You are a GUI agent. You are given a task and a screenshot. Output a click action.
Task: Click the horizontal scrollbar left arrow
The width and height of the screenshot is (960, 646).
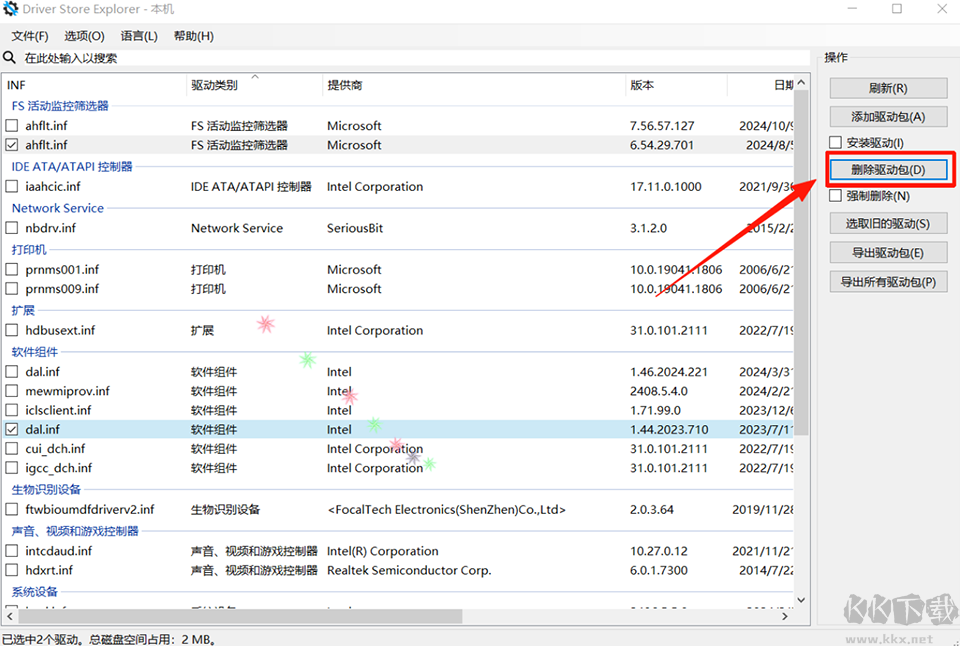pos(10,616)
